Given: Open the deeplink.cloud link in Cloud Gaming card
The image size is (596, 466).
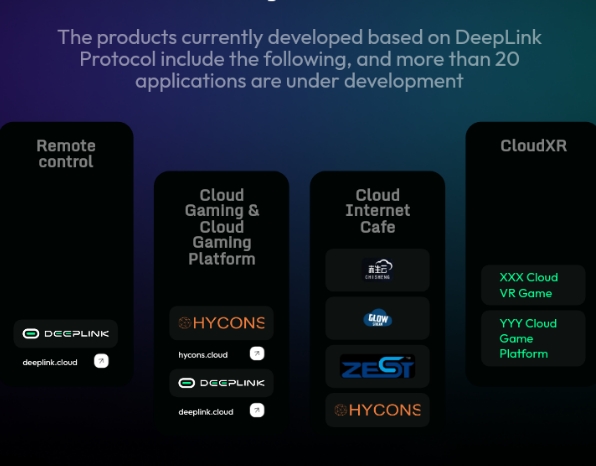Looking at the screenshot, I should pos(206,412).
